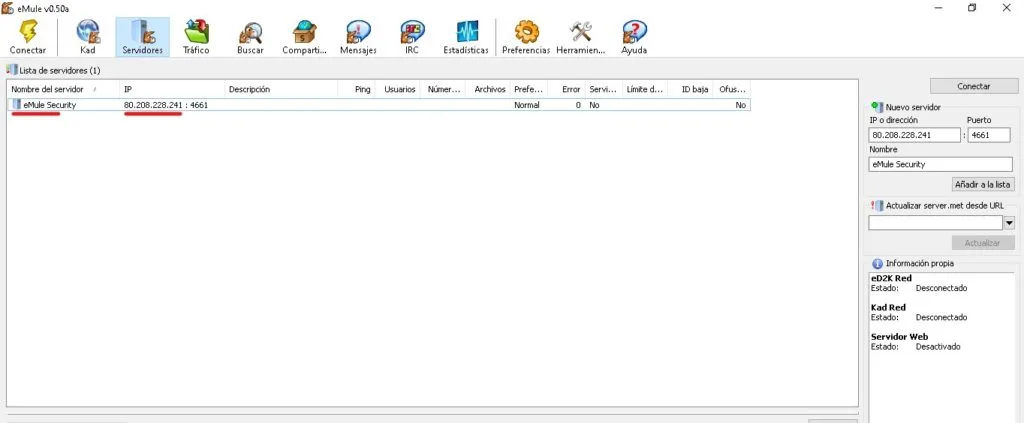Open the IRC chat window
The width and height of the screenshot is (1024, 423).
pos(411,37)
